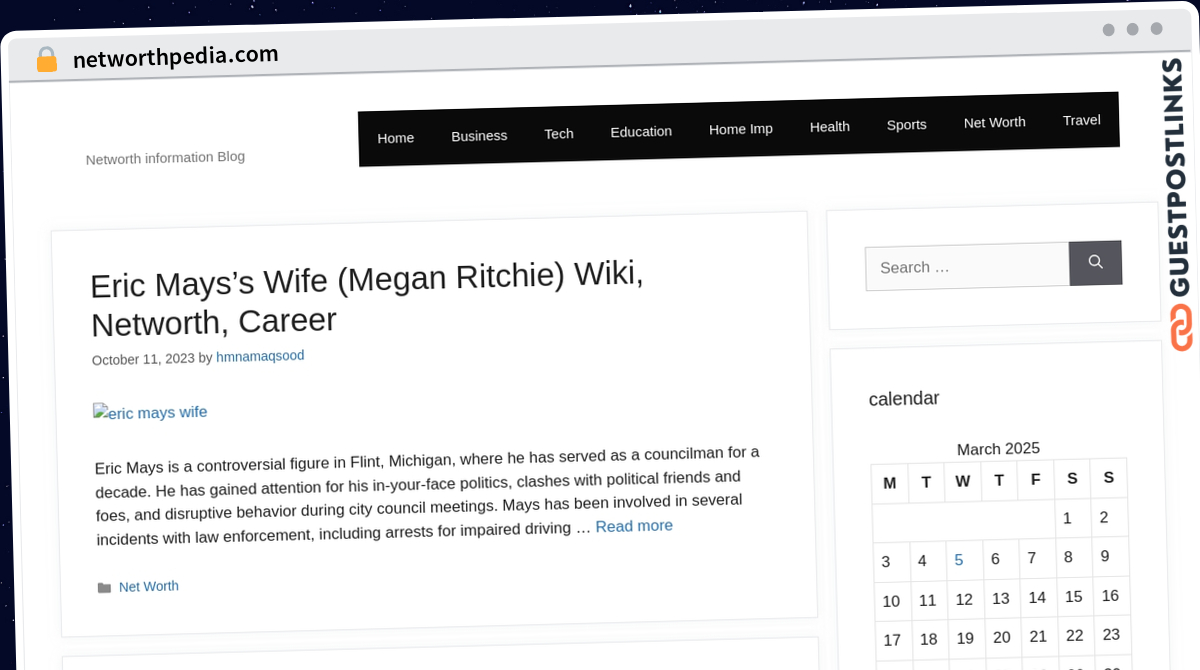Click the search magnifier button

(x=1095, y=262)
